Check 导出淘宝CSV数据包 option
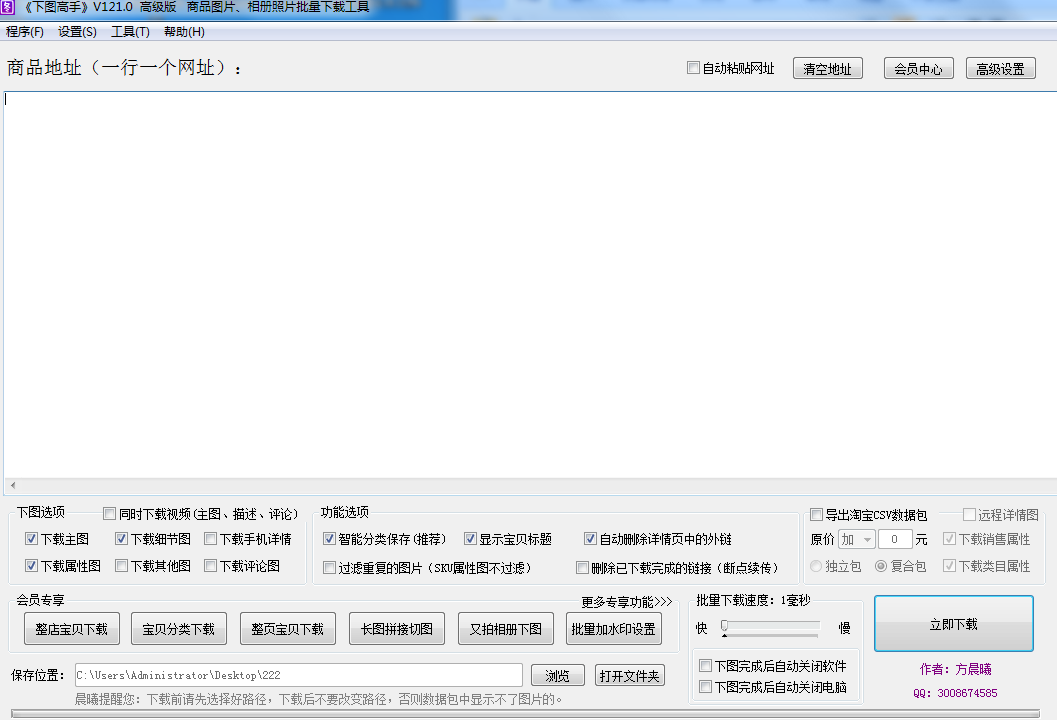The image size is (1057, 720). point(816,514)
